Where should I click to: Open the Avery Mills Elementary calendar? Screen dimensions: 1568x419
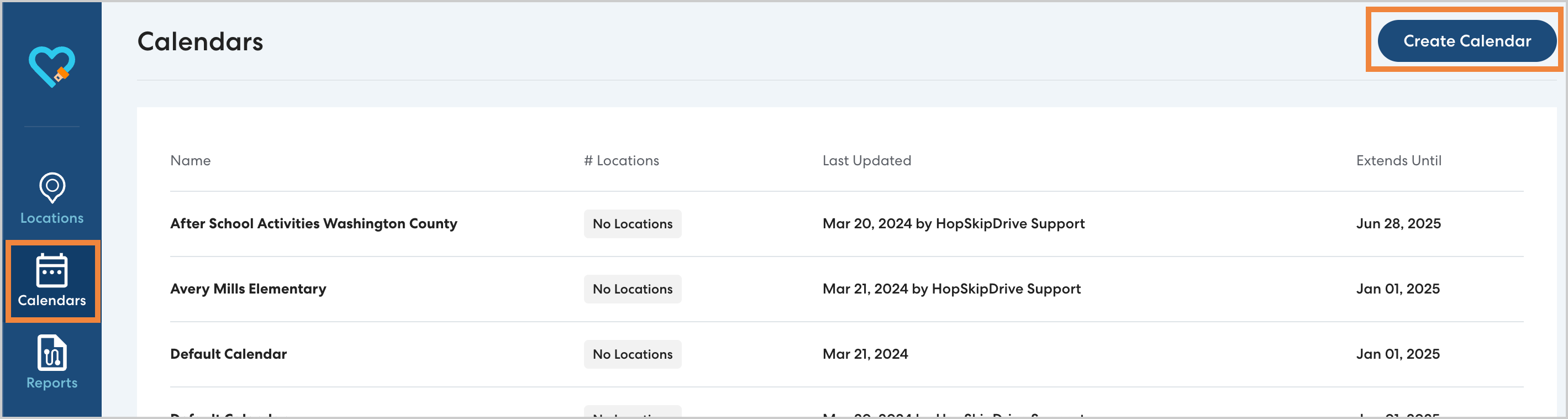[x=248, y=289]
